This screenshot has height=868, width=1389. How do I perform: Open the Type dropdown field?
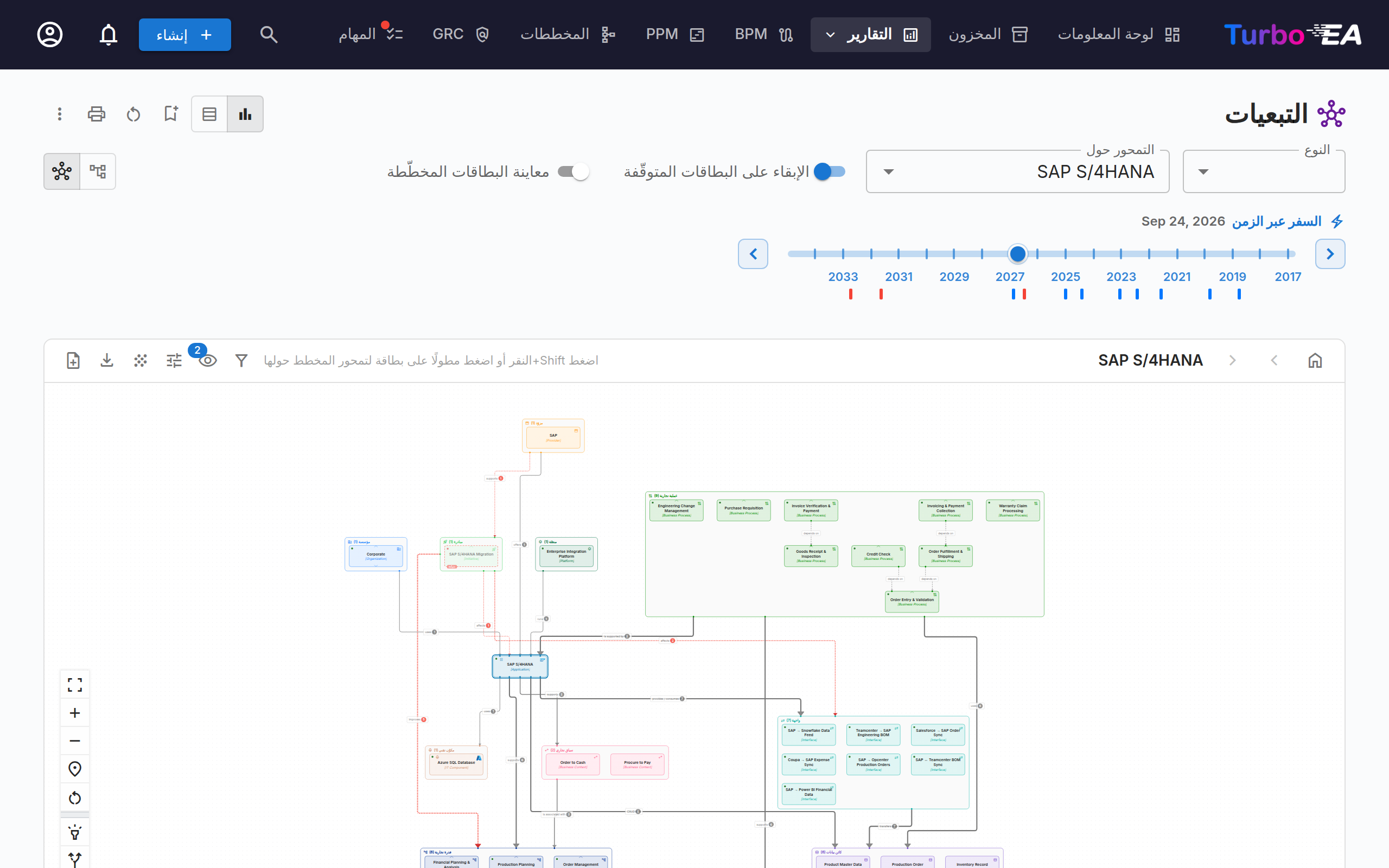pos(1264,171)
